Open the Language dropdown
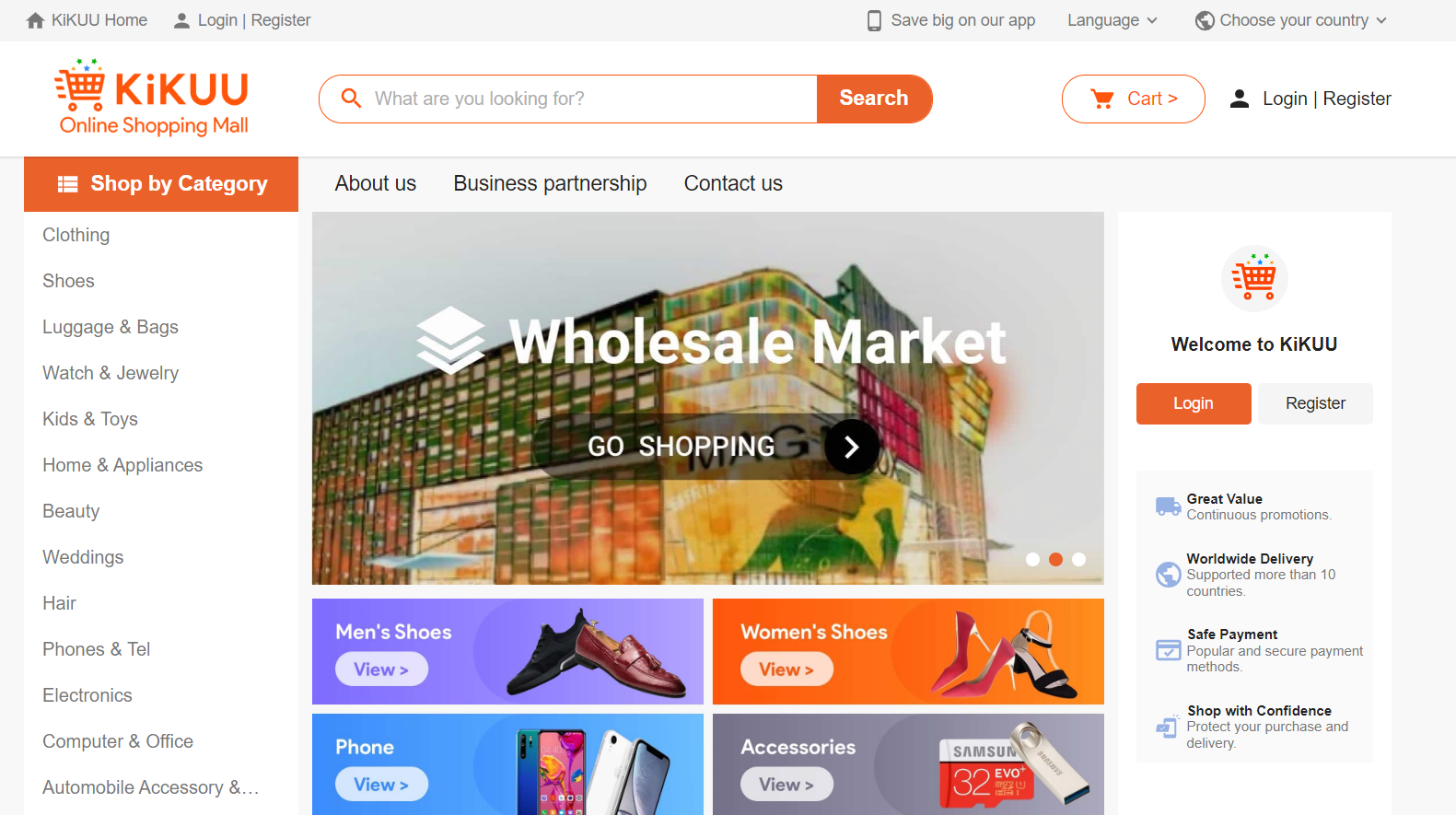 pyautogui.click(x=1112, y=20)
